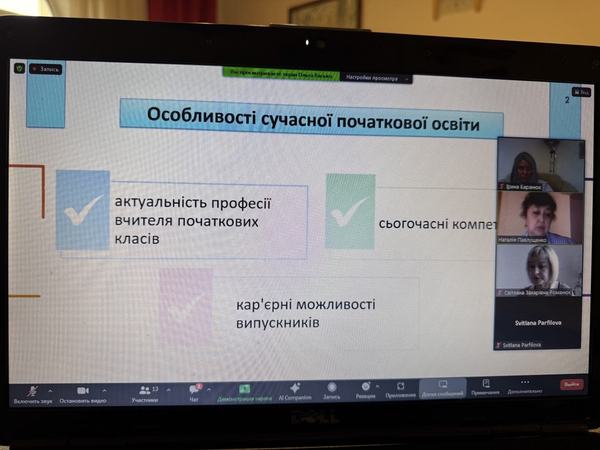Click the green encryption shield icon
Image resolution: width=600 pixels, height=450 pixels.
pyautogui.click(x=19, y=69)
